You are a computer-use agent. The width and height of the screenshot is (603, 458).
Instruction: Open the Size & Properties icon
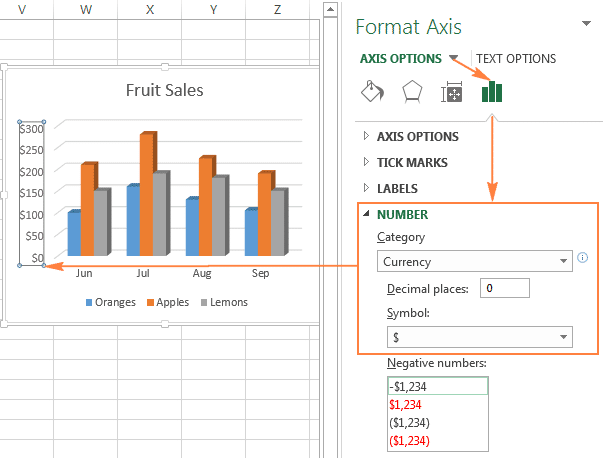point(452,93)
